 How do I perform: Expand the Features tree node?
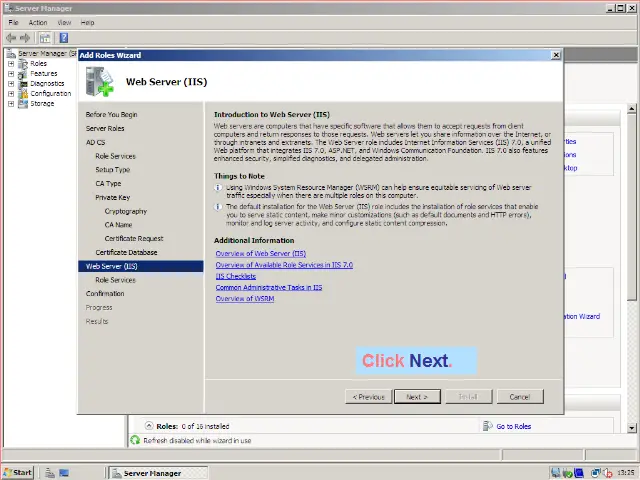tap(11, 74)
